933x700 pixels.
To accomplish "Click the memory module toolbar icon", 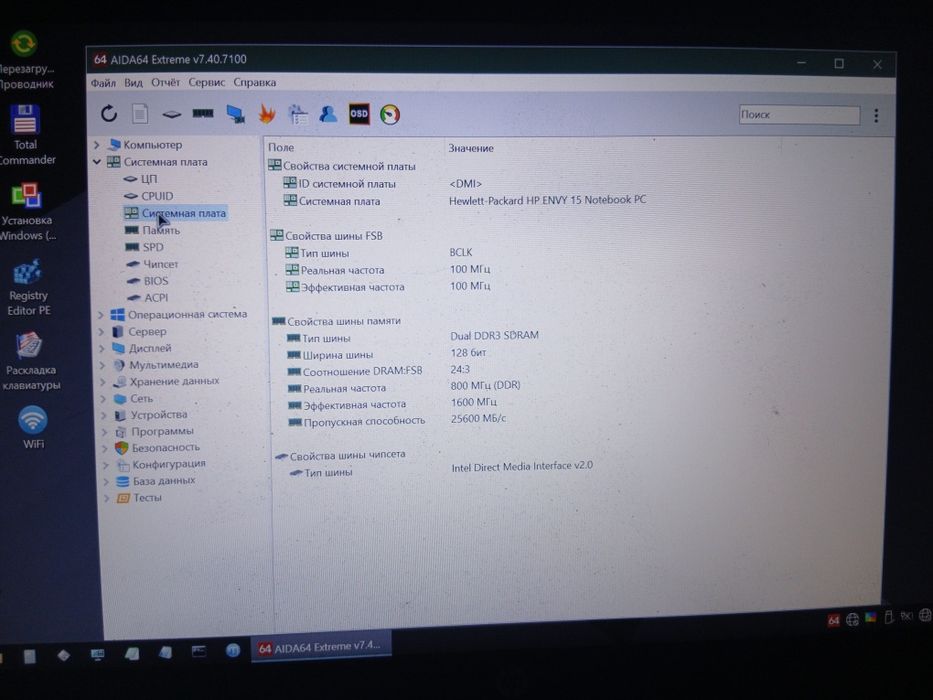I will pyautogui.click(x=203, y=113).
